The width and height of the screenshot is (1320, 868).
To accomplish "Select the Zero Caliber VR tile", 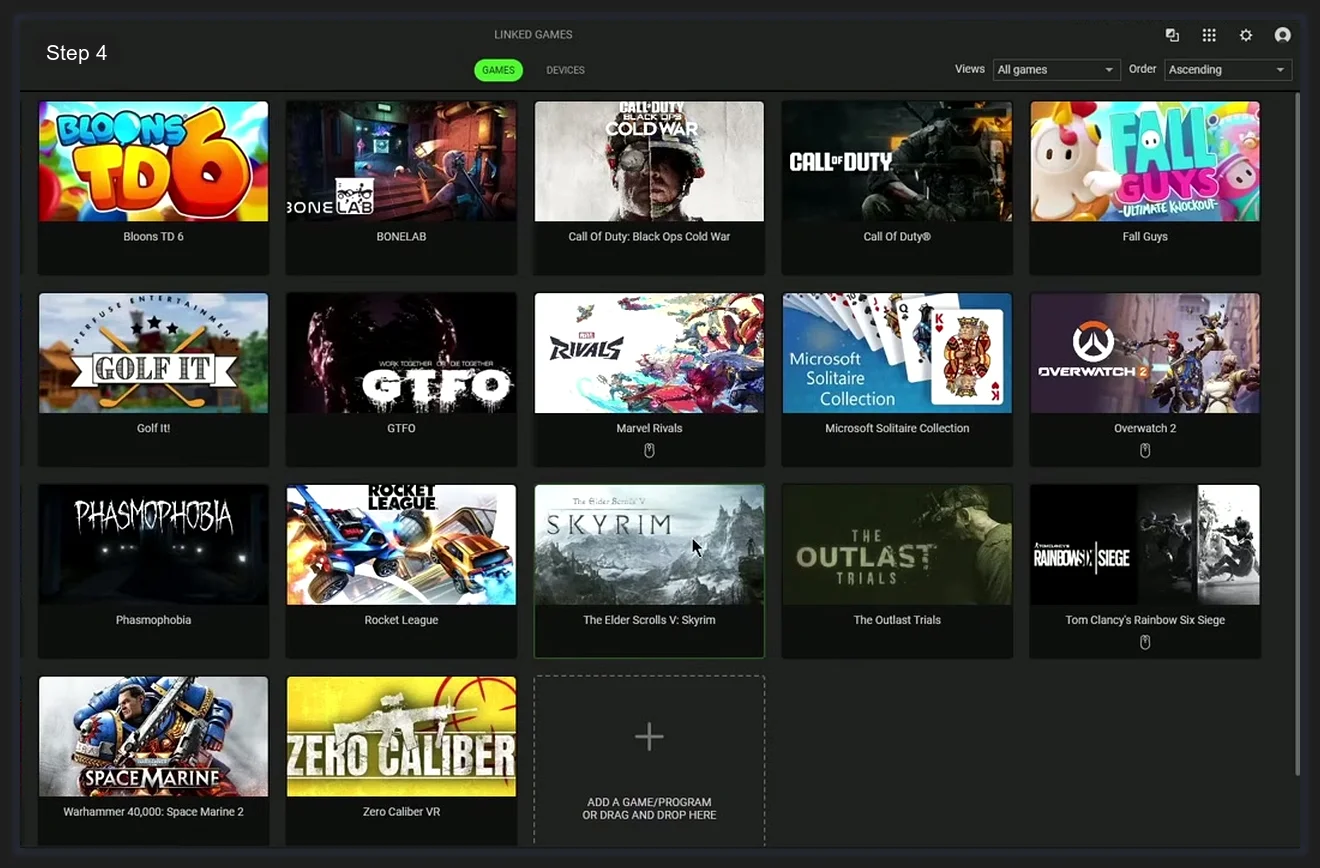I will point(401,737).
